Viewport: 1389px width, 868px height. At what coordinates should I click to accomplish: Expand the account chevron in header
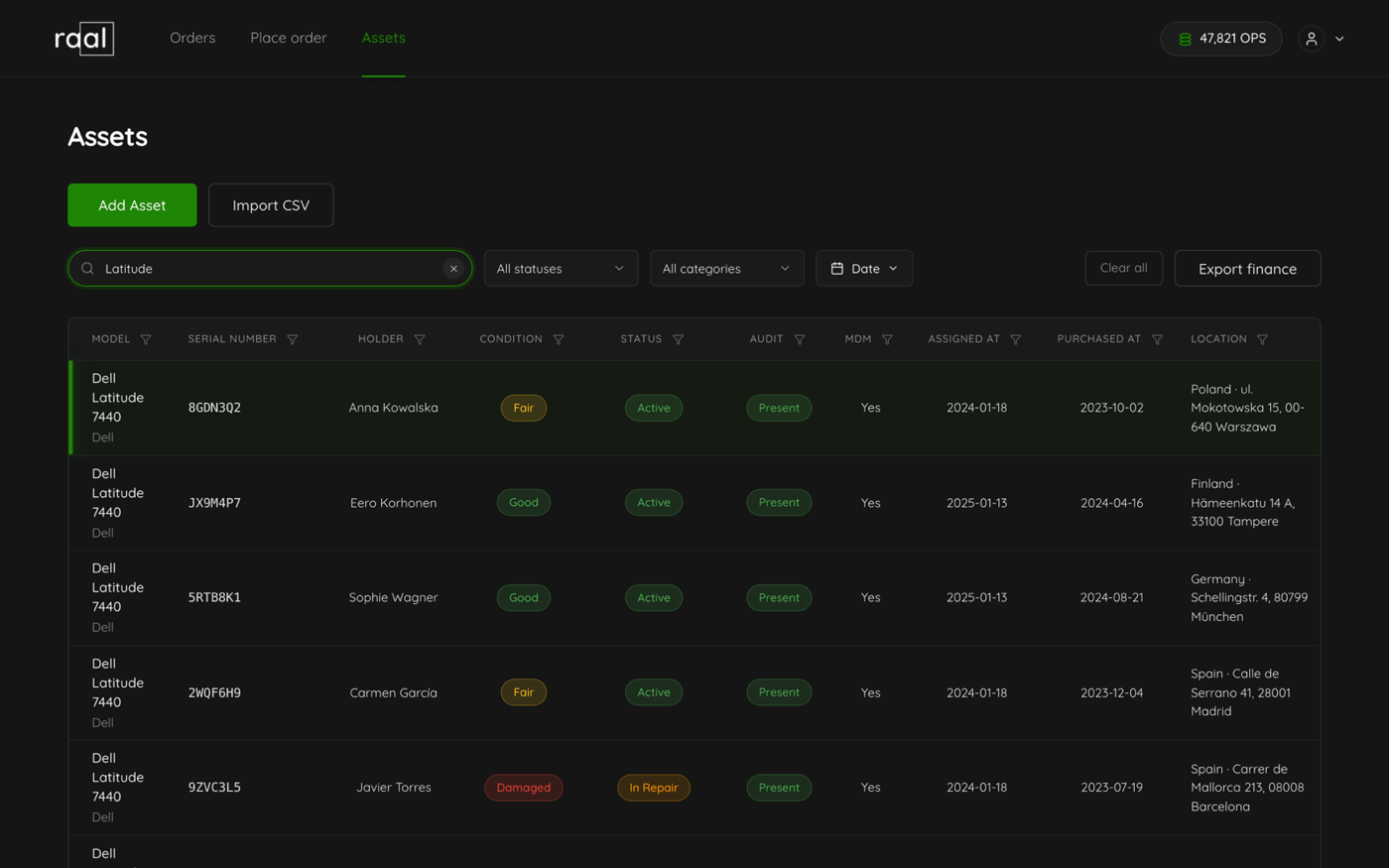pos(1339,39)
